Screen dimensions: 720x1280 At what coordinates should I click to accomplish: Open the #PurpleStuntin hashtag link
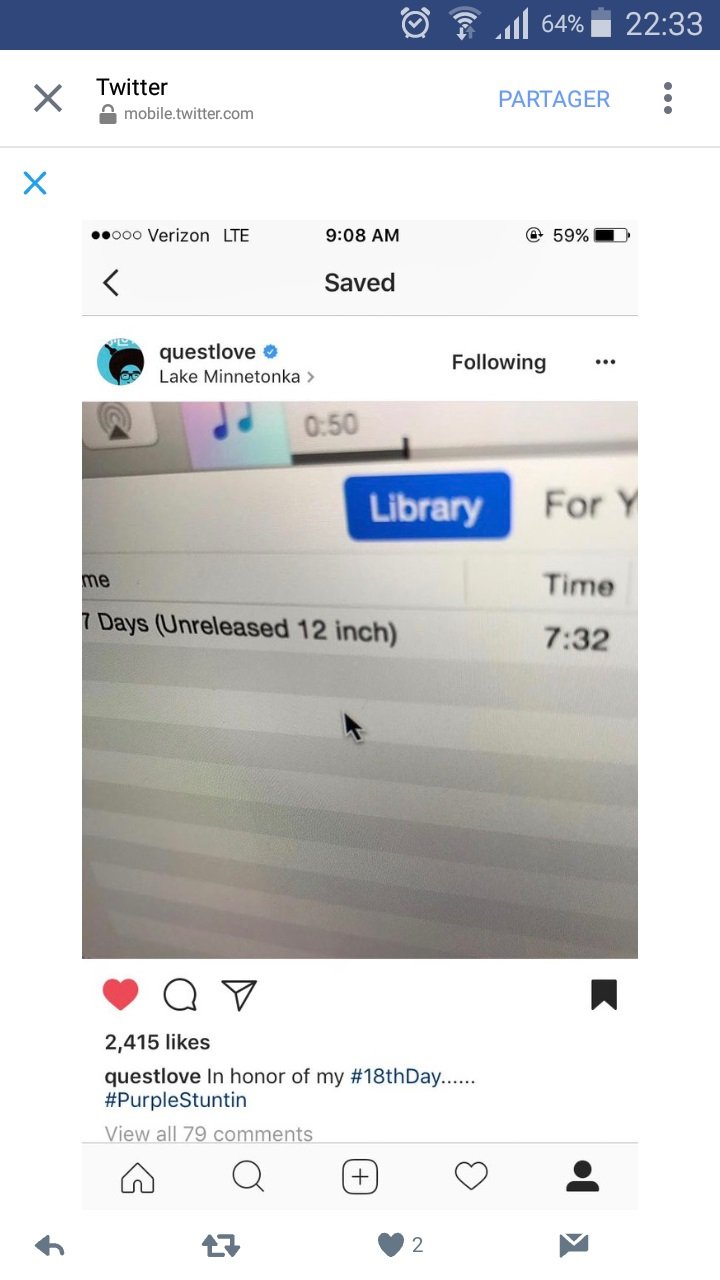[x=176, y=1100]
